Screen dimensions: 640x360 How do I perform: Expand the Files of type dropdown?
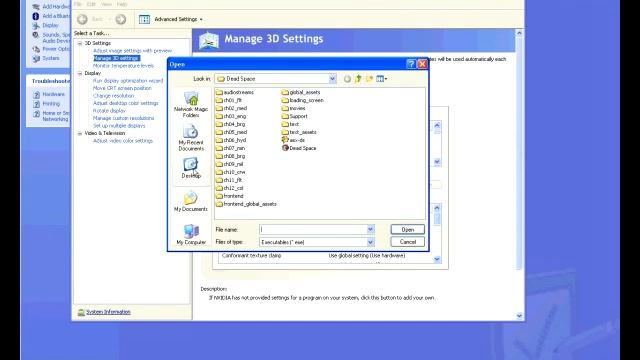tap(370, 242)
